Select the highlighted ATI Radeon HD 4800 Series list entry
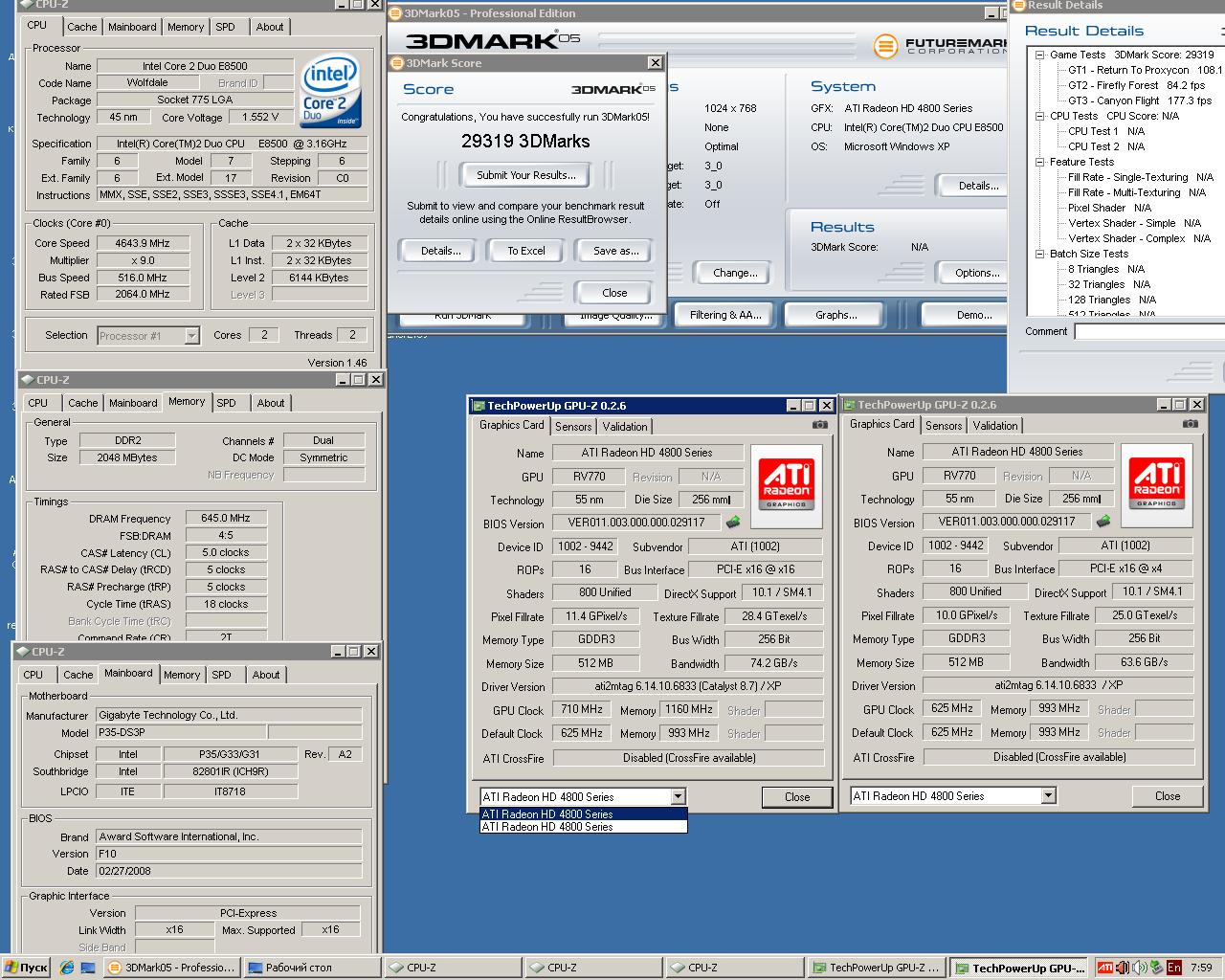1225x980 pixels. pos(583,814)
